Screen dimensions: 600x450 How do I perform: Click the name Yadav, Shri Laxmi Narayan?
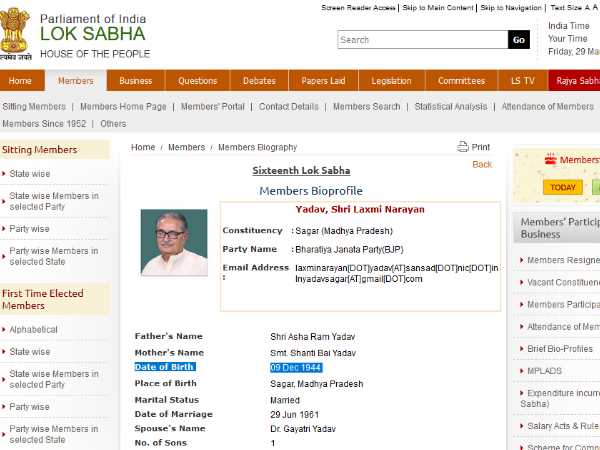point(360,210)
